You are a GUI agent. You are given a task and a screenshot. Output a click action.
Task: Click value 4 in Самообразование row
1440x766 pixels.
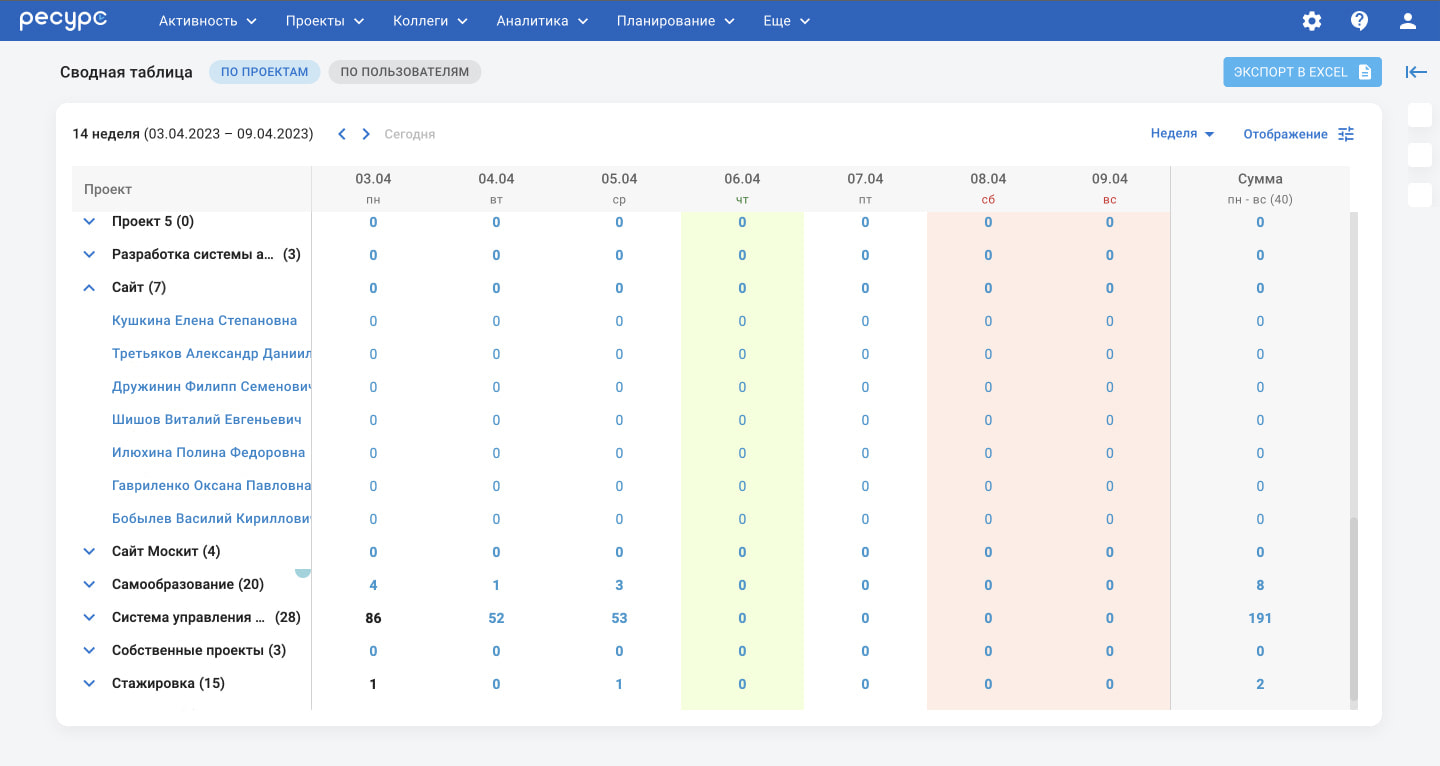[373, 585]
